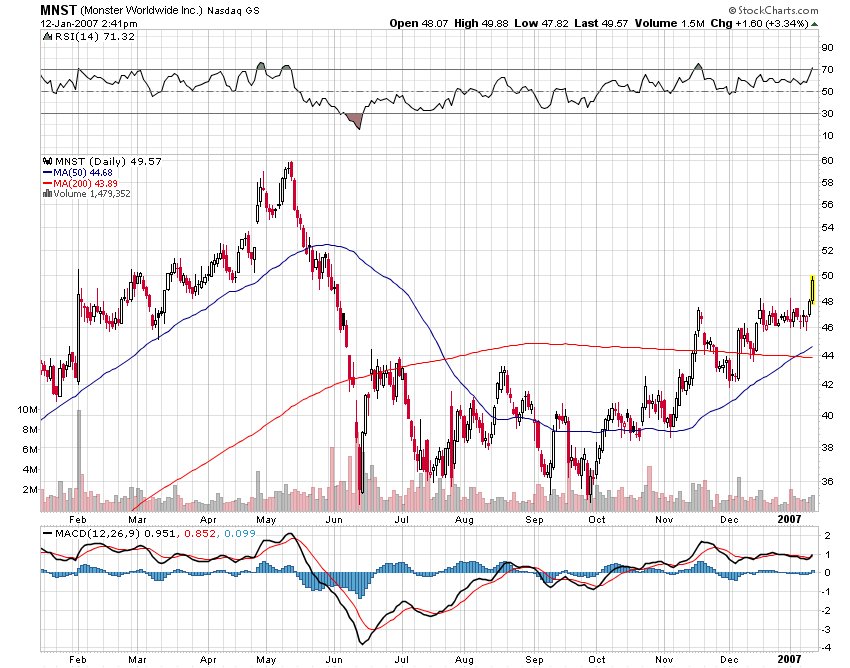Click the 'Low 47.82' quote value
850x668 pixels.
point(542,23)
